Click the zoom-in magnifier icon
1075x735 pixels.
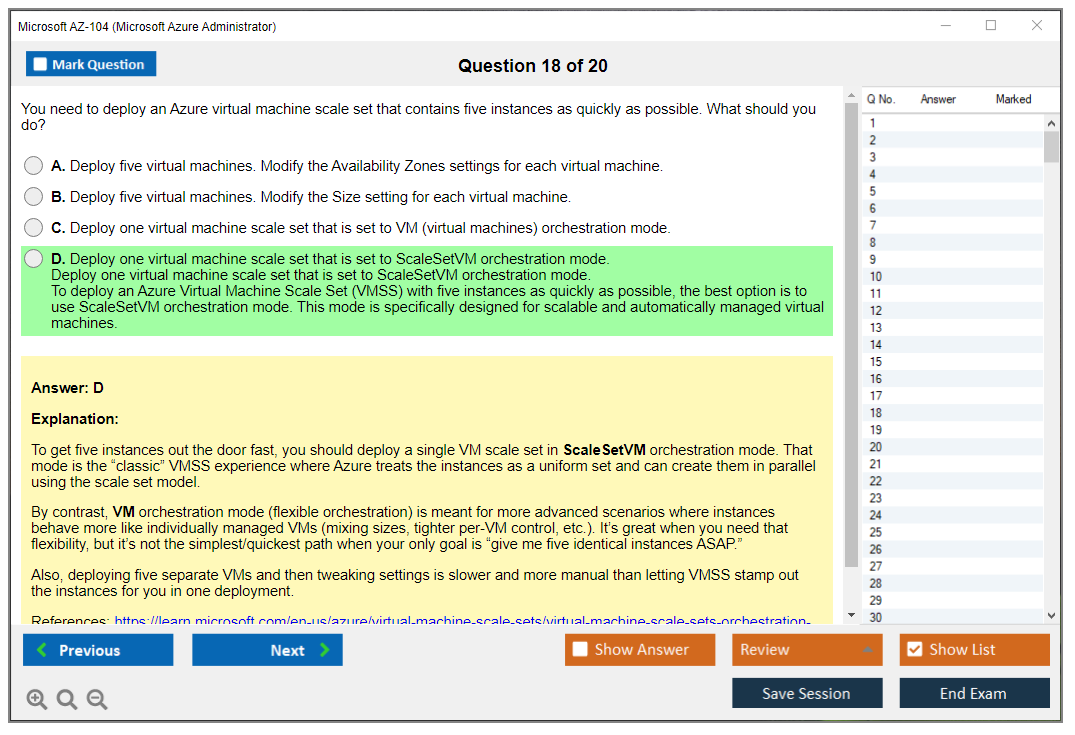(x=37, y=699)
